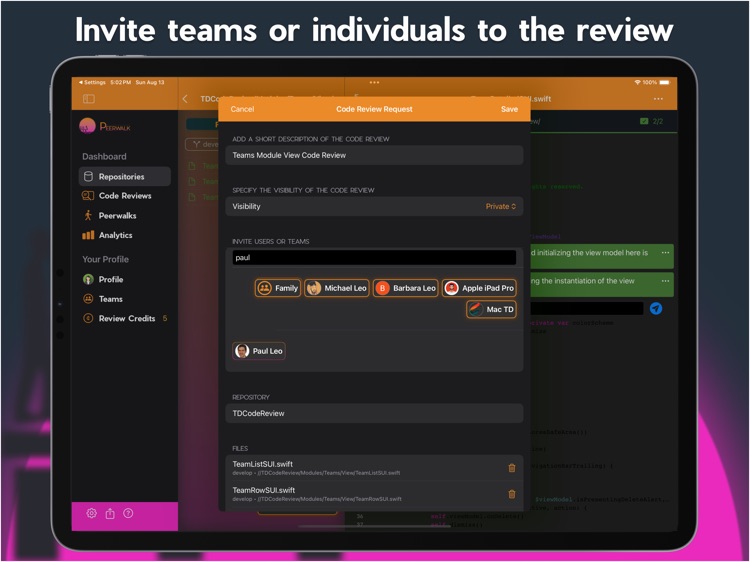The height and width of the screenshot is (562, 750).
Task: Open Code Reviews in the sidebar
Action: point(124,196)
